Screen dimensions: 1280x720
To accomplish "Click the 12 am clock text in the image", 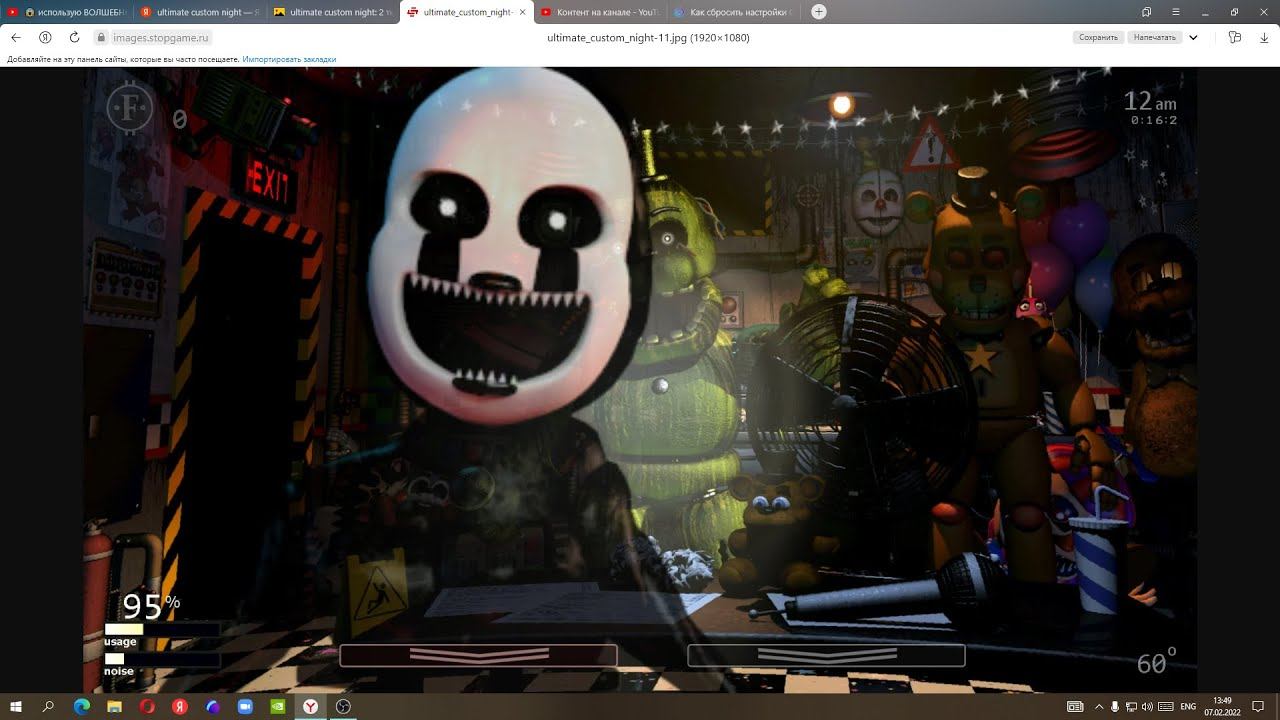I will tap(1150, 101).
